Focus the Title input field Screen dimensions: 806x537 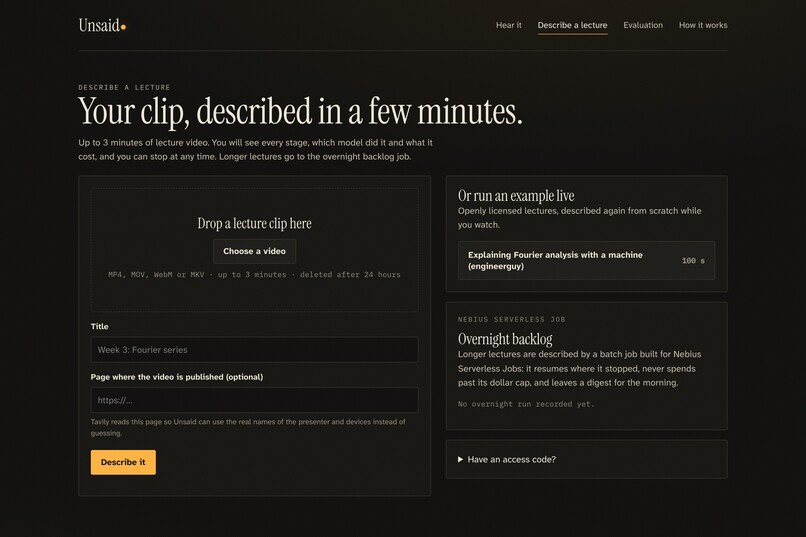(x=254, y=350)
